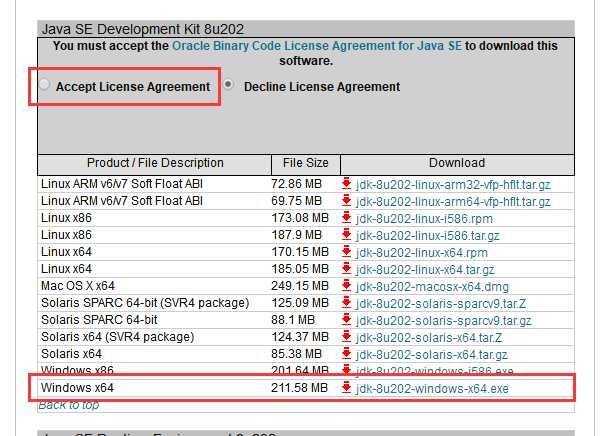
Task: Click download arrow icon for linux-i586.rpm
Action: click(x=346, y=218)
